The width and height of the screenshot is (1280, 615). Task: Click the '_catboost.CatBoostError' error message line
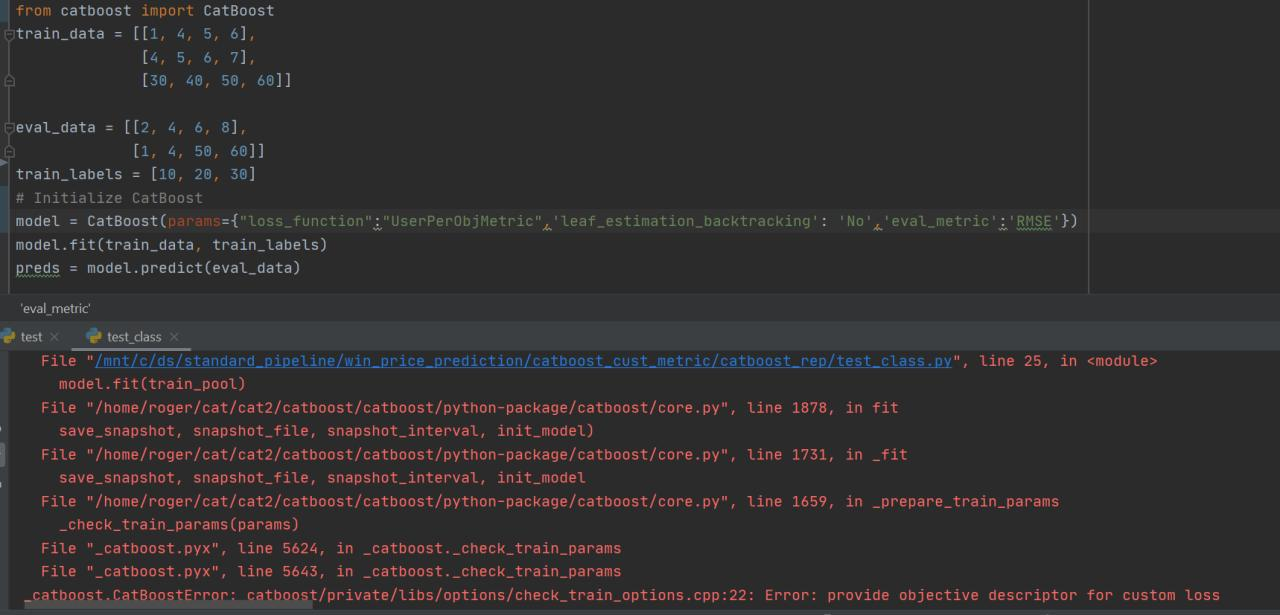pos(622,596)
